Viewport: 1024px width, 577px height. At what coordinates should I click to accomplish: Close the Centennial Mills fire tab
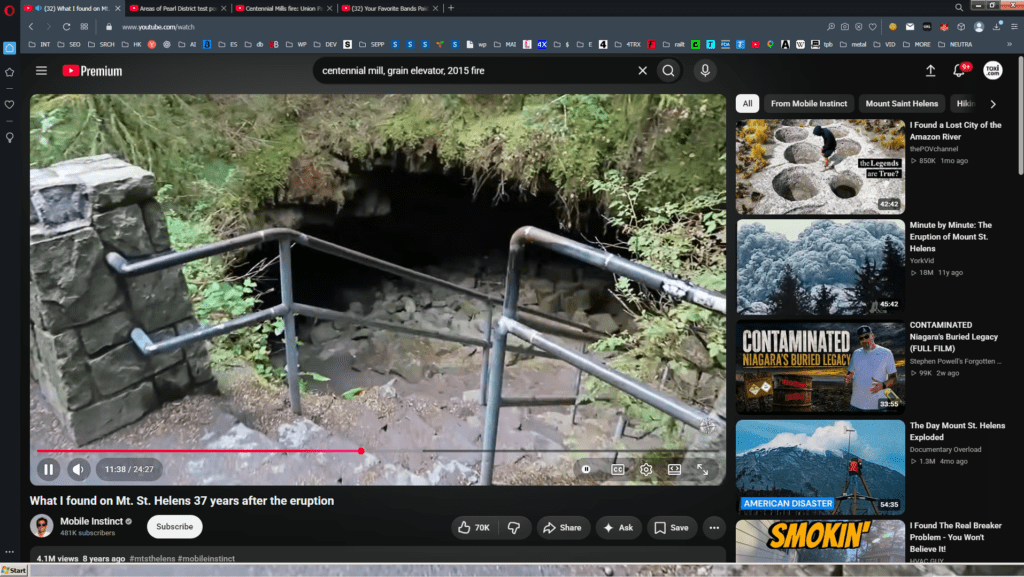(329, 8)
